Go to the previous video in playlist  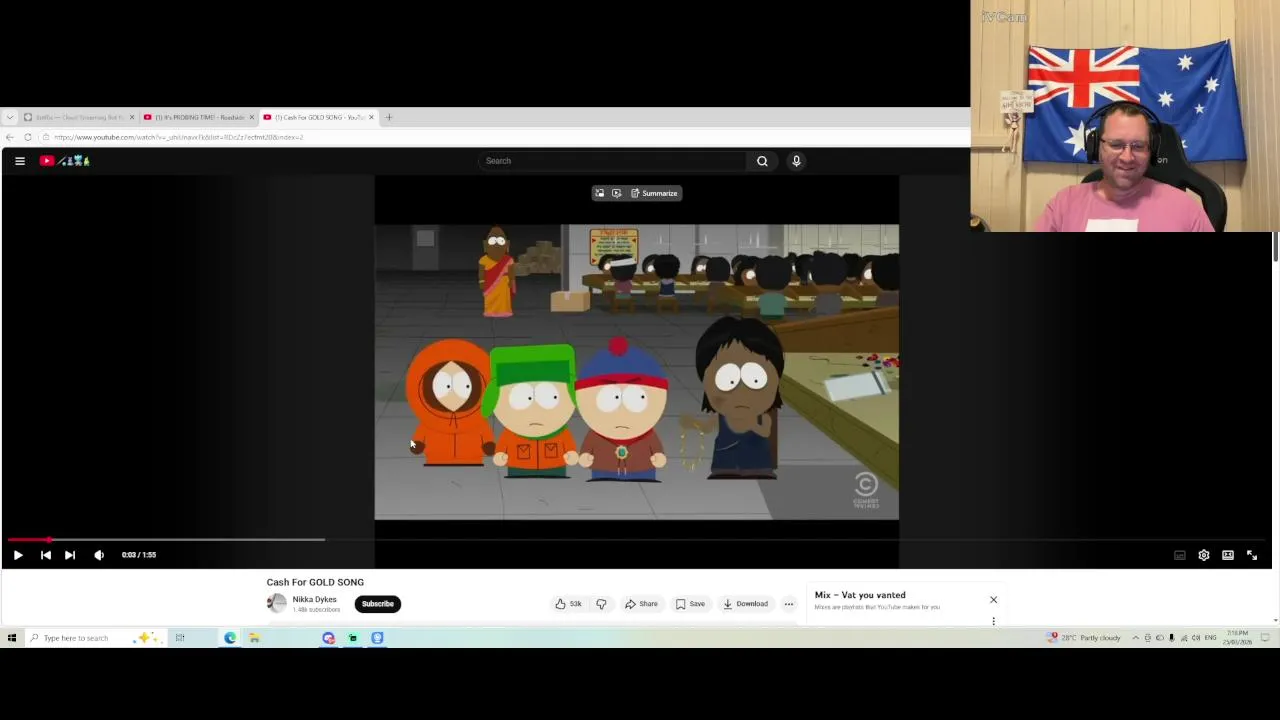tap(46, 555)
